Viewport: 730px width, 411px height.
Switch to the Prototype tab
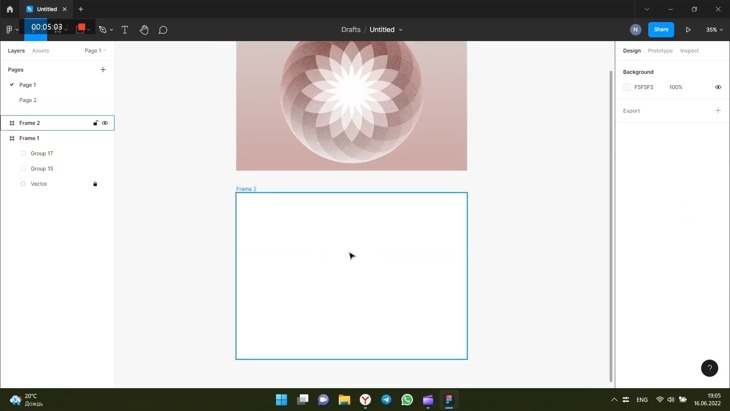pyautogui.click(x=660, y=51)
